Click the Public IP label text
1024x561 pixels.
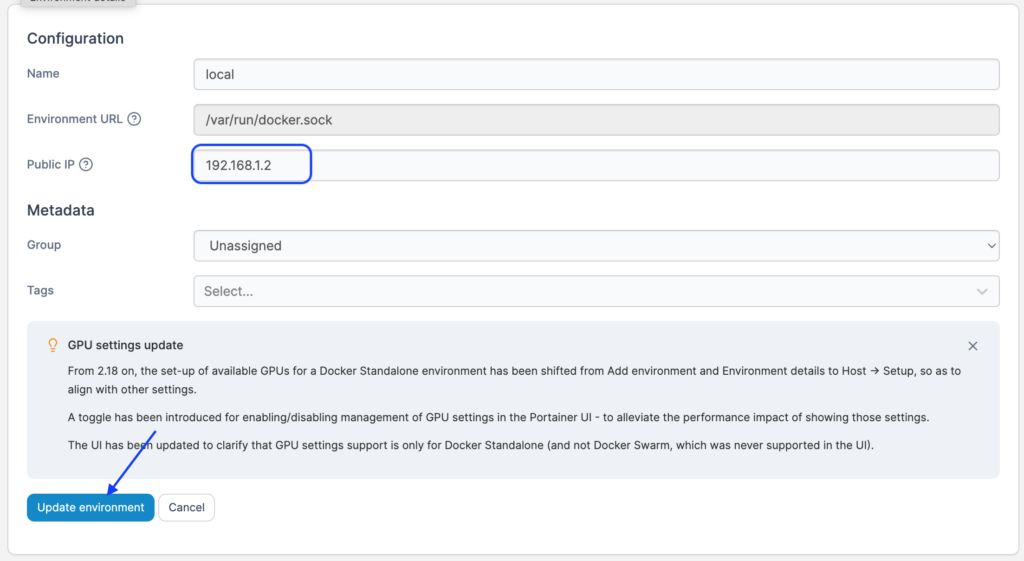coord(51,165)
